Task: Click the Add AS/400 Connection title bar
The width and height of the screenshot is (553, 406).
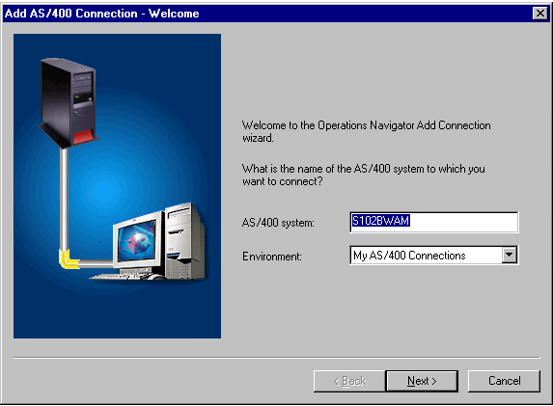Action: click(x=268, y=13)
